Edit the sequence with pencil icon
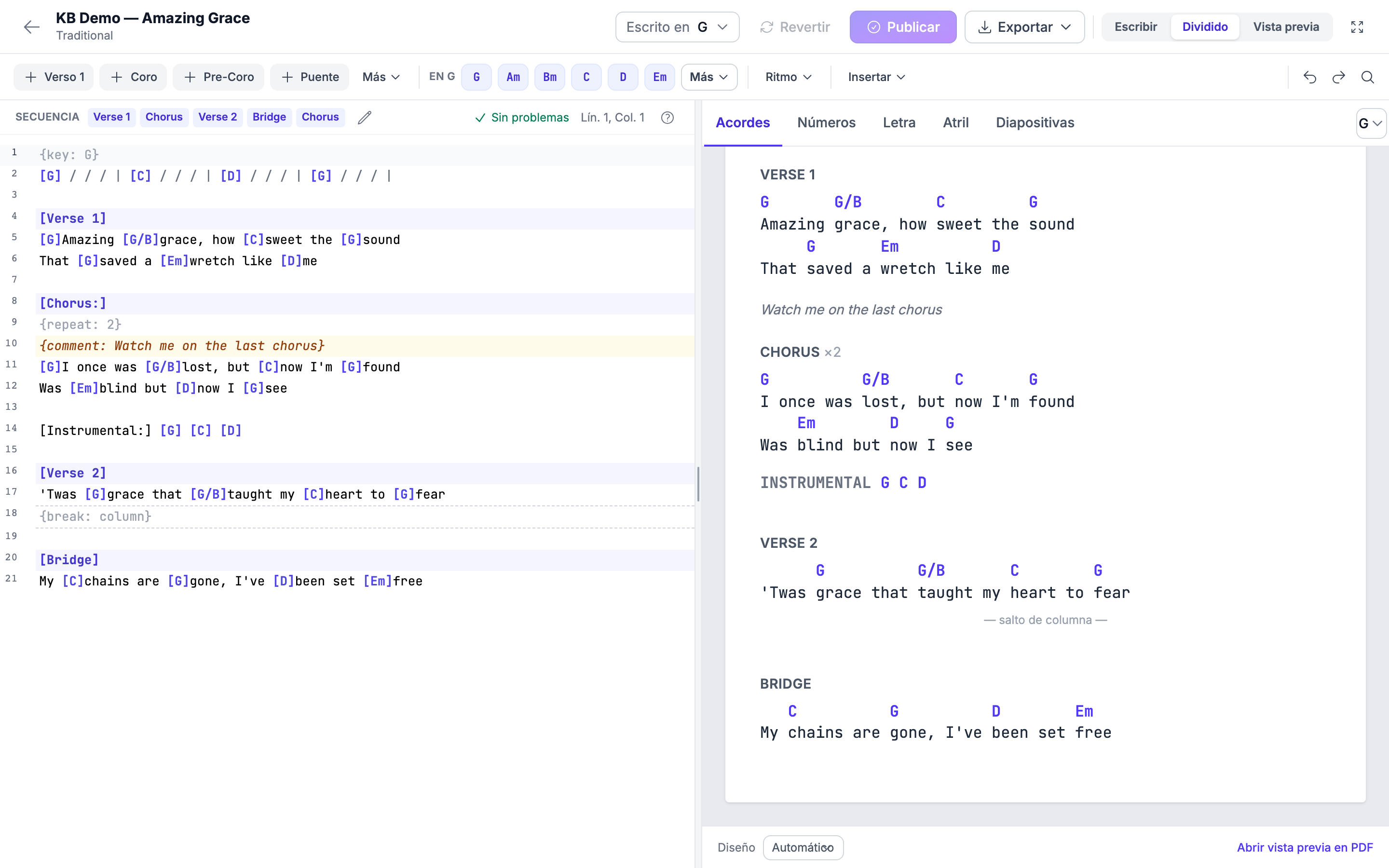The width and height of the screenshot is (1389, 868). pyautogui.click(x=365, y=118)
